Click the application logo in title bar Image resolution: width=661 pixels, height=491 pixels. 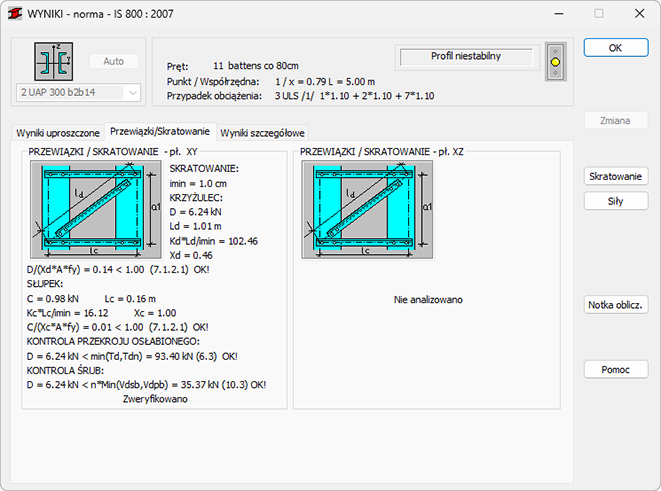tap(15, 13)
